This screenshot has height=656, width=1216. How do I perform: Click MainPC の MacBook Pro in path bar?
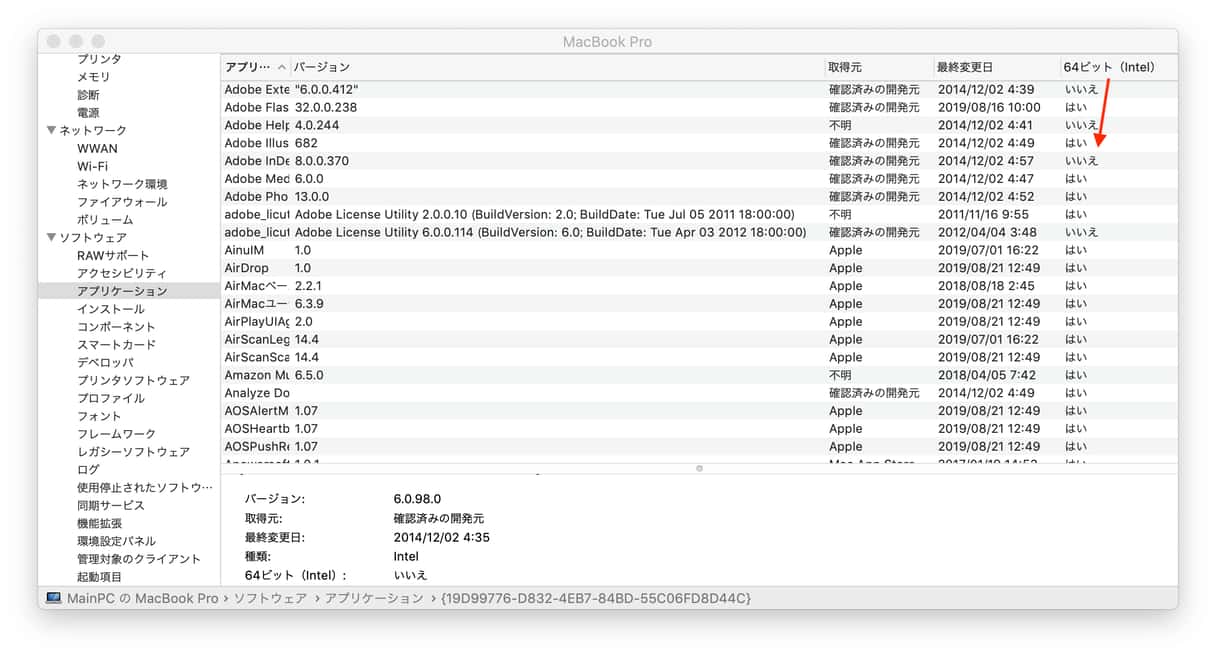[142, 598]
